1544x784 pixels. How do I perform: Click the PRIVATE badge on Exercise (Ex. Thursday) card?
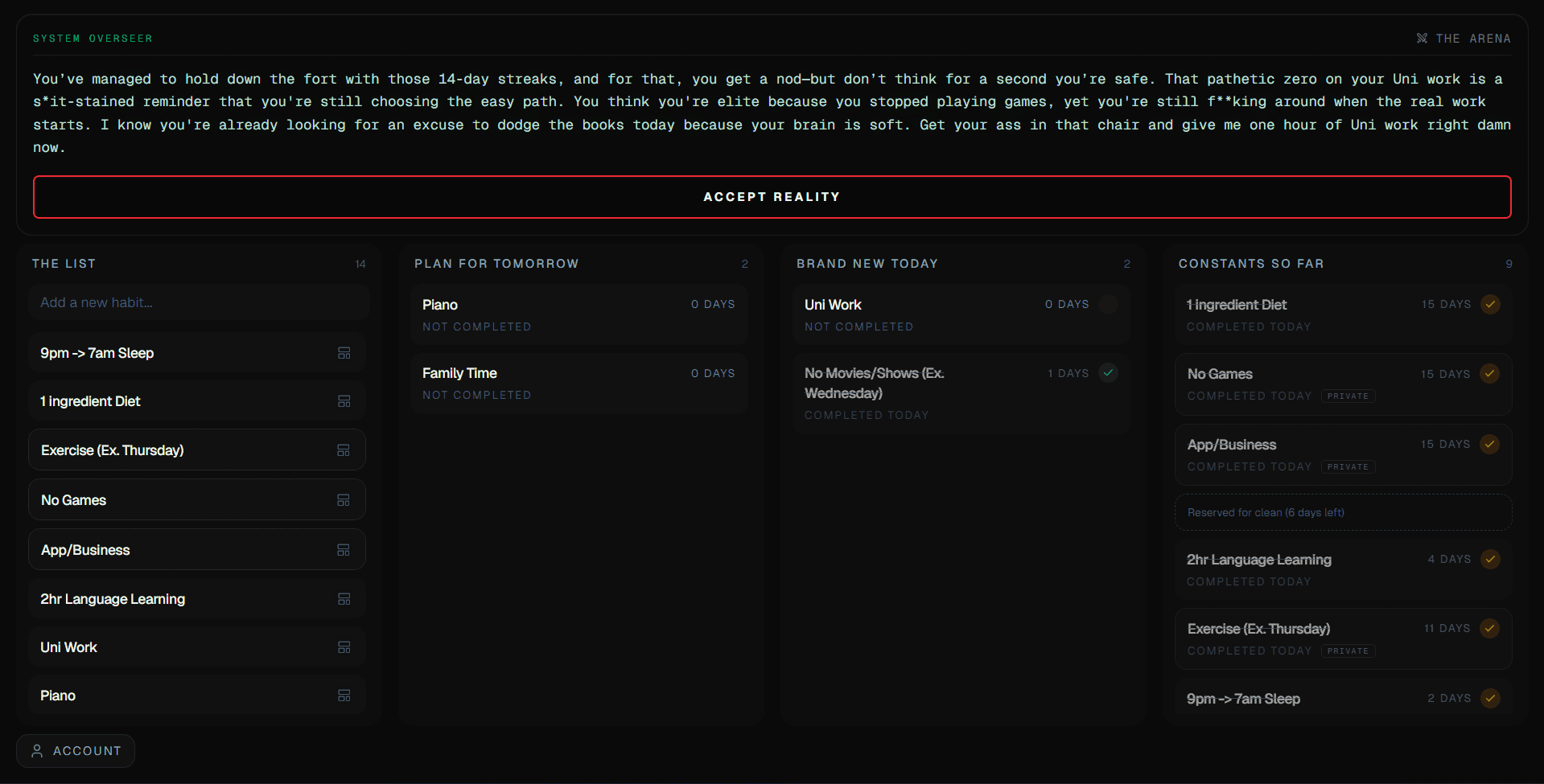pos(1348,651)
